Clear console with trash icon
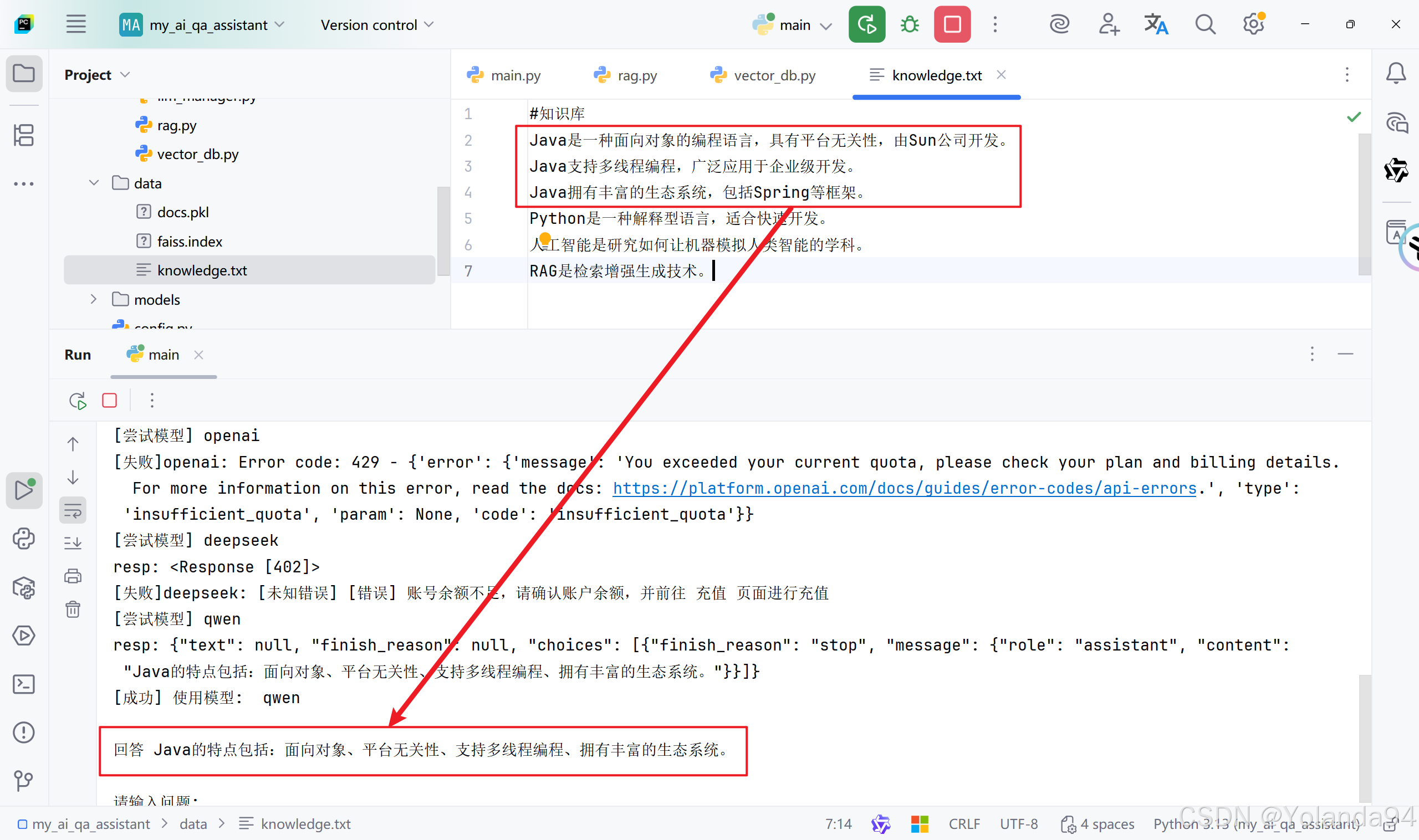Screen dimensions: 1419x840 pyautogui.click(x=73, y=609)
